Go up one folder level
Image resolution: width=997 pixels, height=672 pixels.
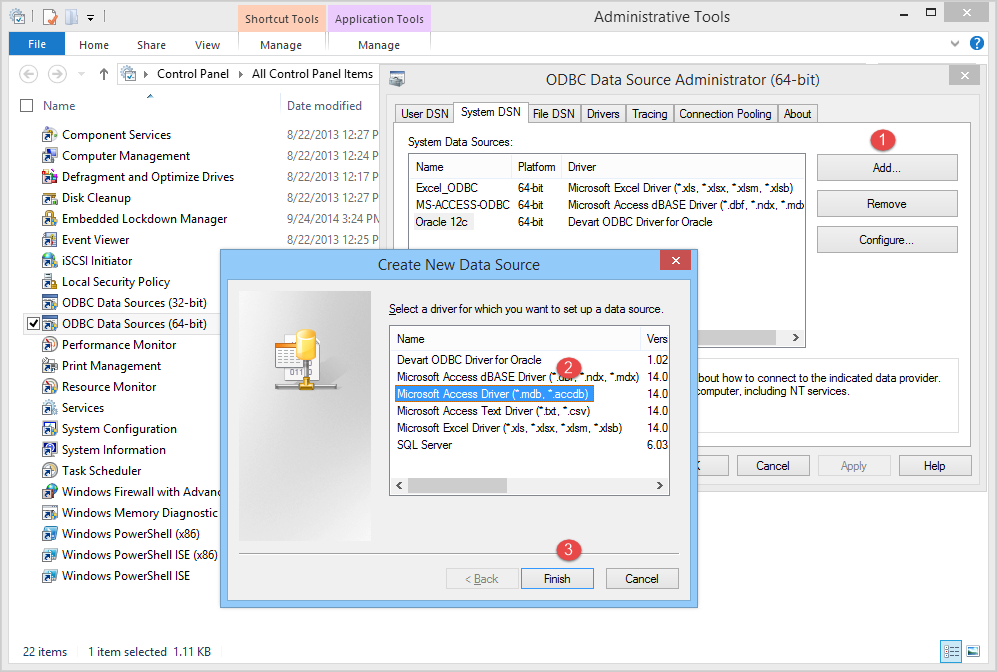pos(104,74)
